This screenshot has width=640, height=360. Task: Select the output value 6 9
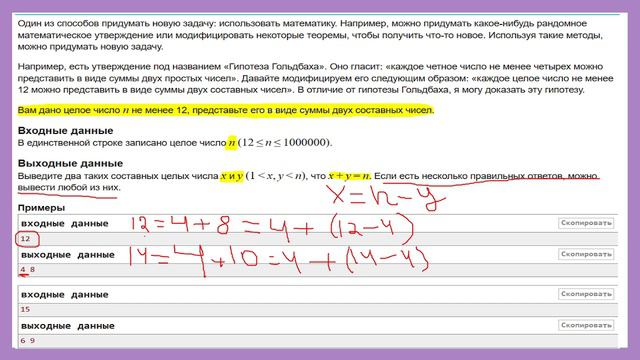[x=28, y=340]
